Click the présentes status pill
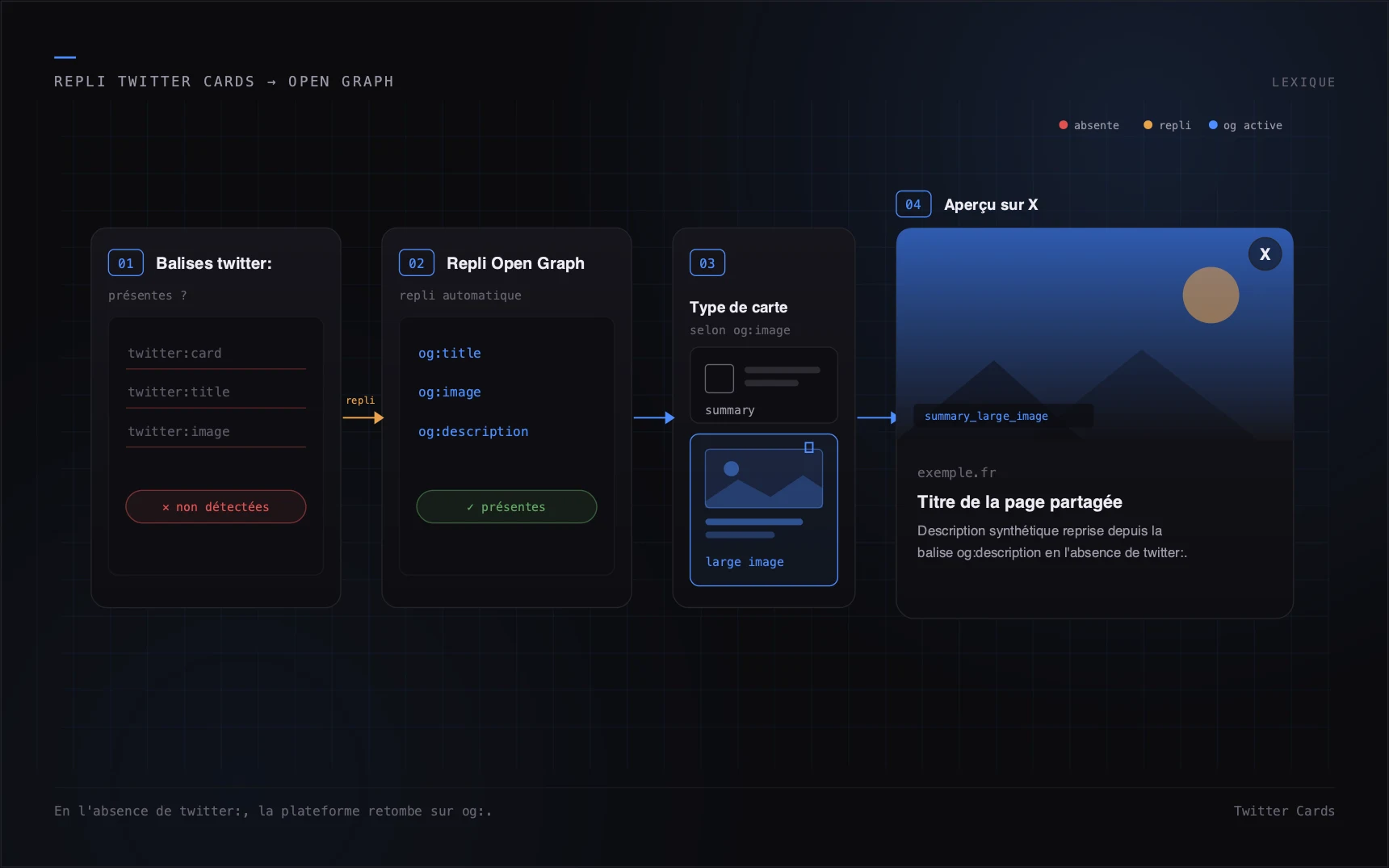This screenshot has height=868, width=1389. tap(506, 507)
